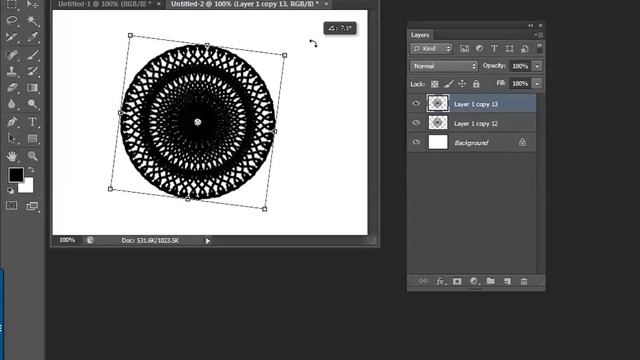Select the Rectangle shape tool
This screenshot has height=360, width=640.
[33, 138]
